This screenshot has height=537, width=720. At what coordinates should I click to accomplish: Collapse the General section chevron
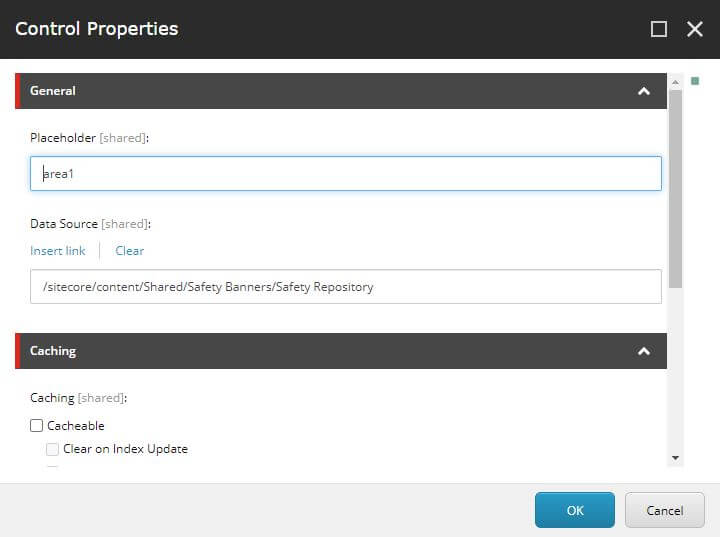click(x=644, y=91)
